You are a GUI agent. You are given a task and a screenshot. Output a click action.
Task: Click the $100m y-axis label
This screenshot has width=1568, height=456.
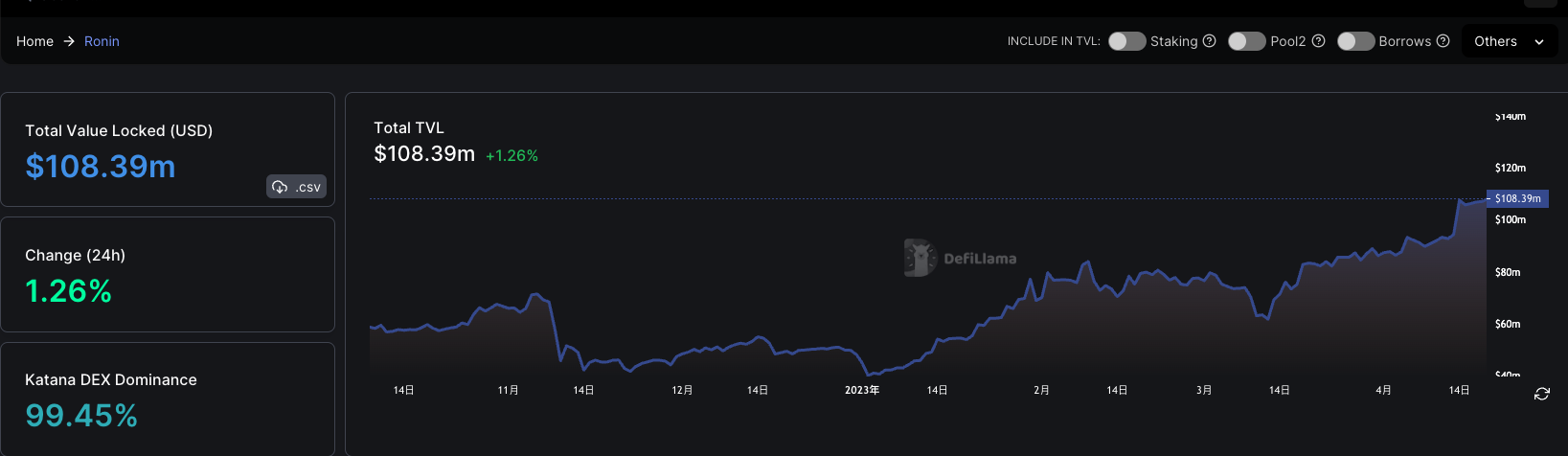pos(1511,219)
